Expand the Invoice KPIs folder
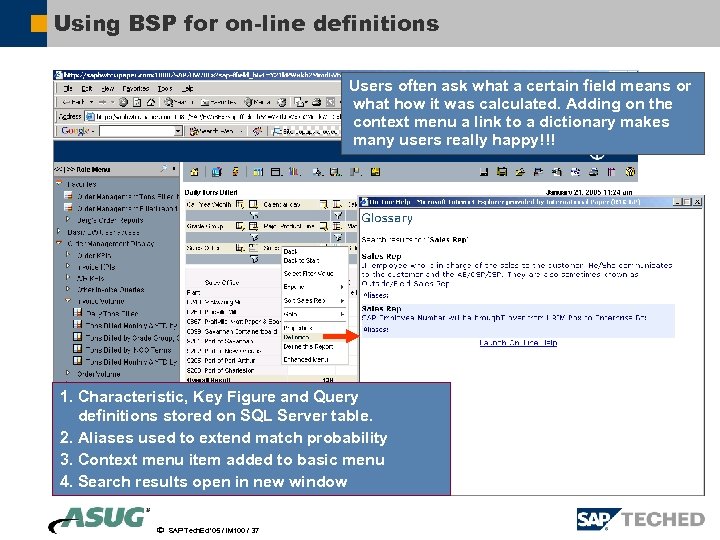The width and height of the screenshot is (720, 540). 68,266
